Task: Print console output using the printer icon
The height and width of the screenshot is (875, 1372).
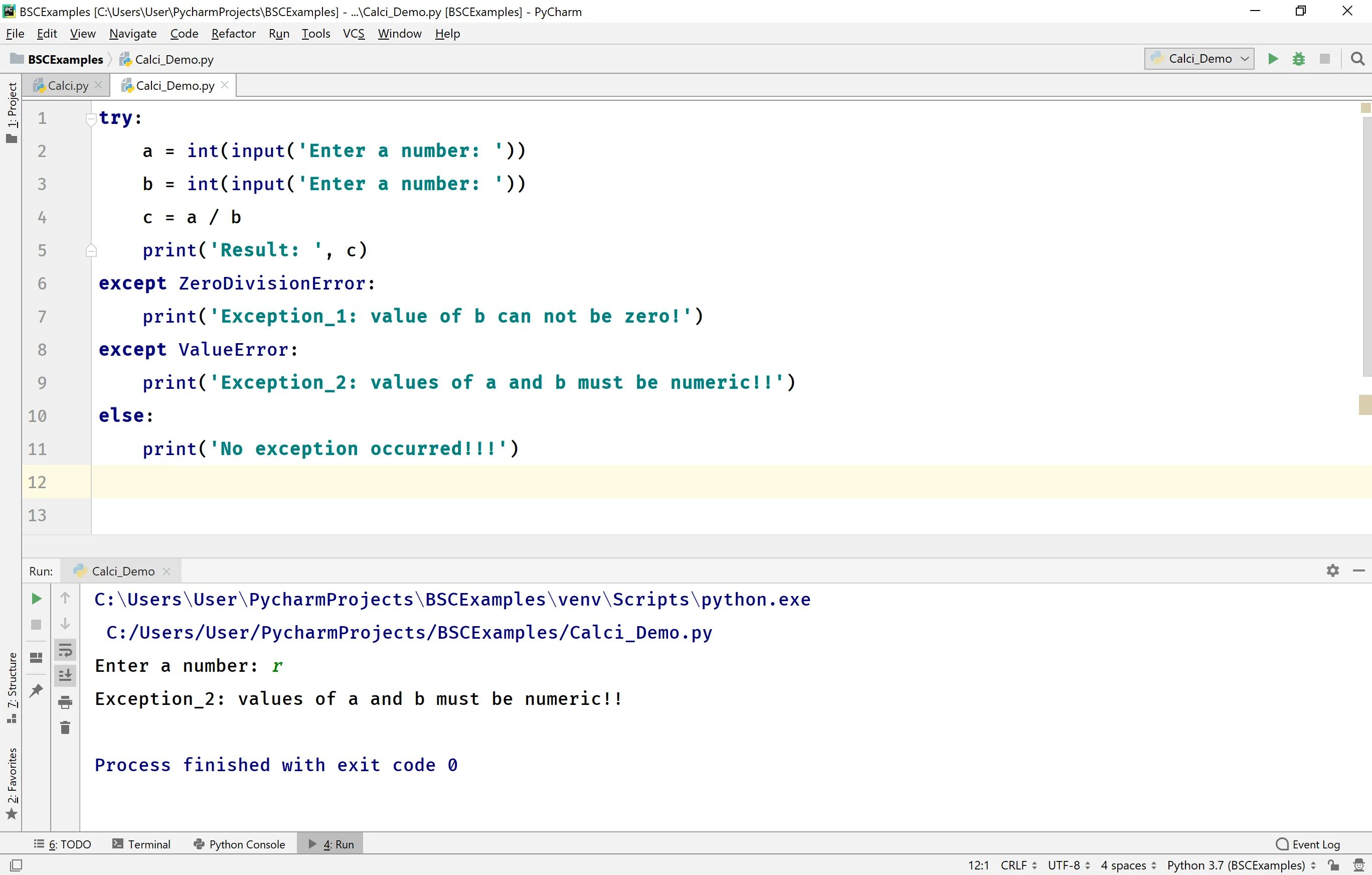Action: [65, 702]
